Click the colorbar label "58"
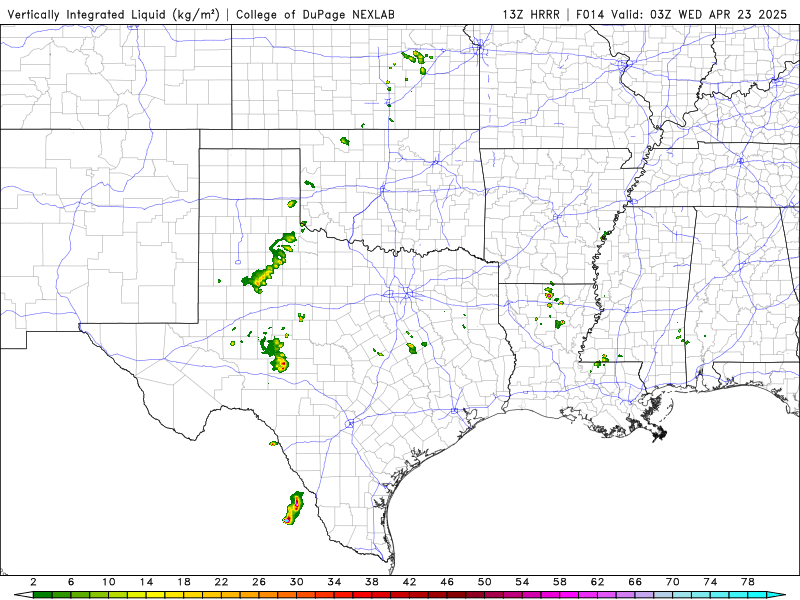This screenshot has height=600, width=800. pos(560,582)
